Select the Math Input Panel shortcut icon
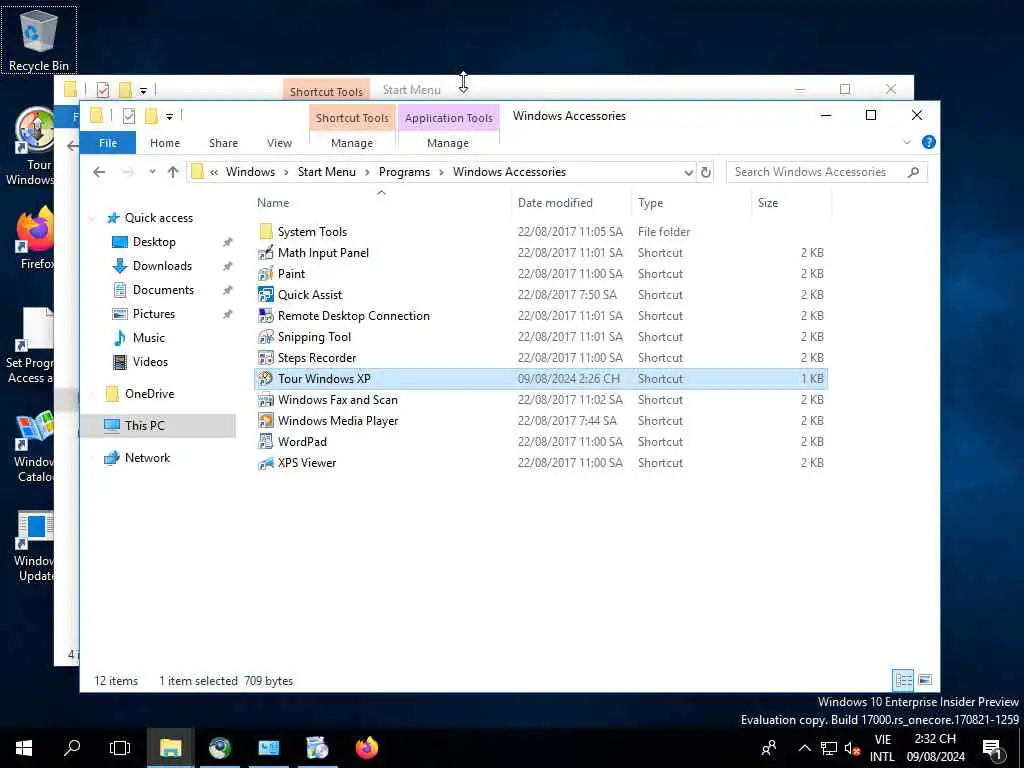This screenshot has width=1024, height=768. [266, 253]
